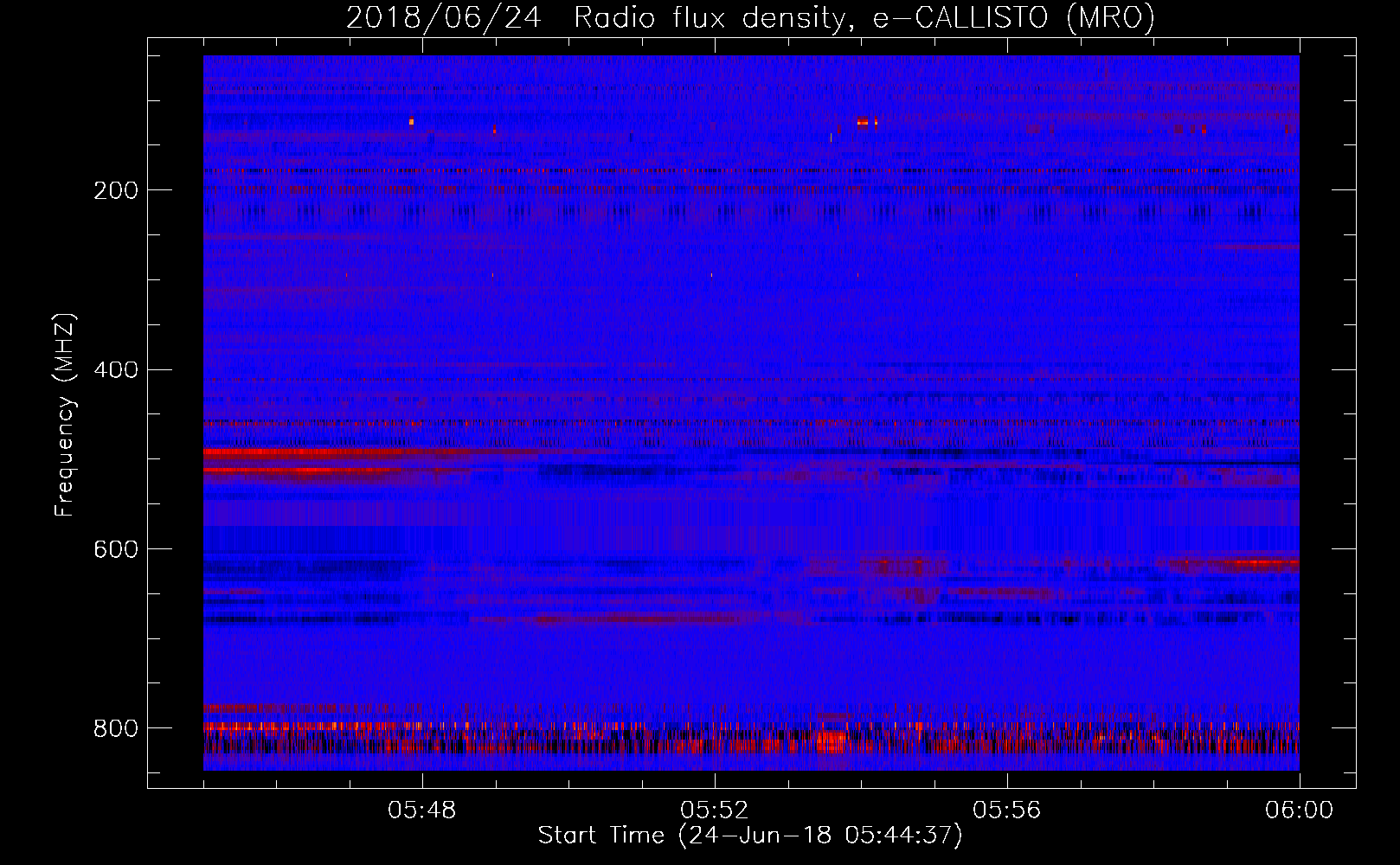
Task: Select the 05:48 time tick label
Action: (x=422, y=811)
